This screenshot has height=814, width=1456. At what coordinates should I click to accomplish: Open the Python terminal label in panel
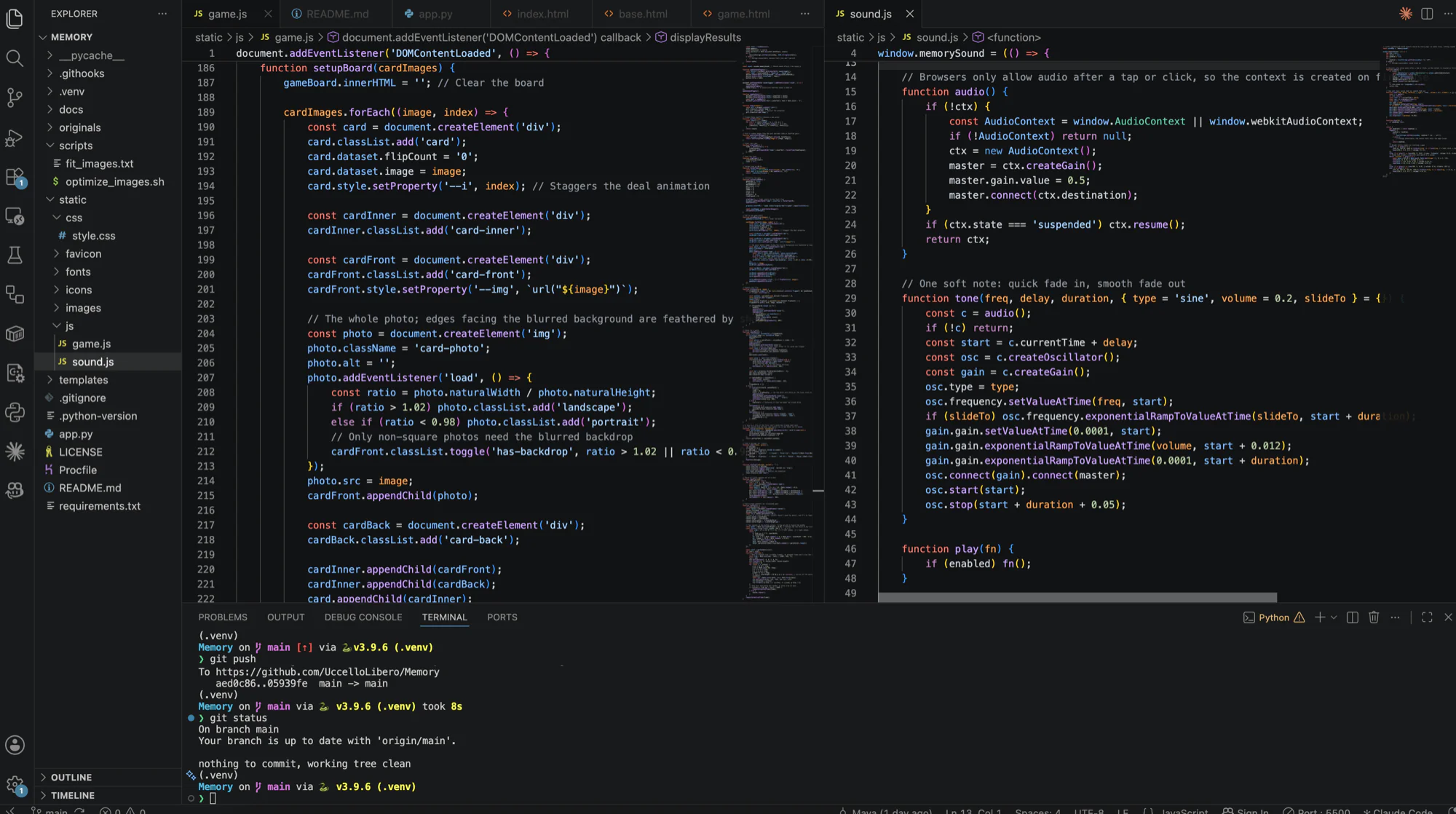(x=1273, y=617)
